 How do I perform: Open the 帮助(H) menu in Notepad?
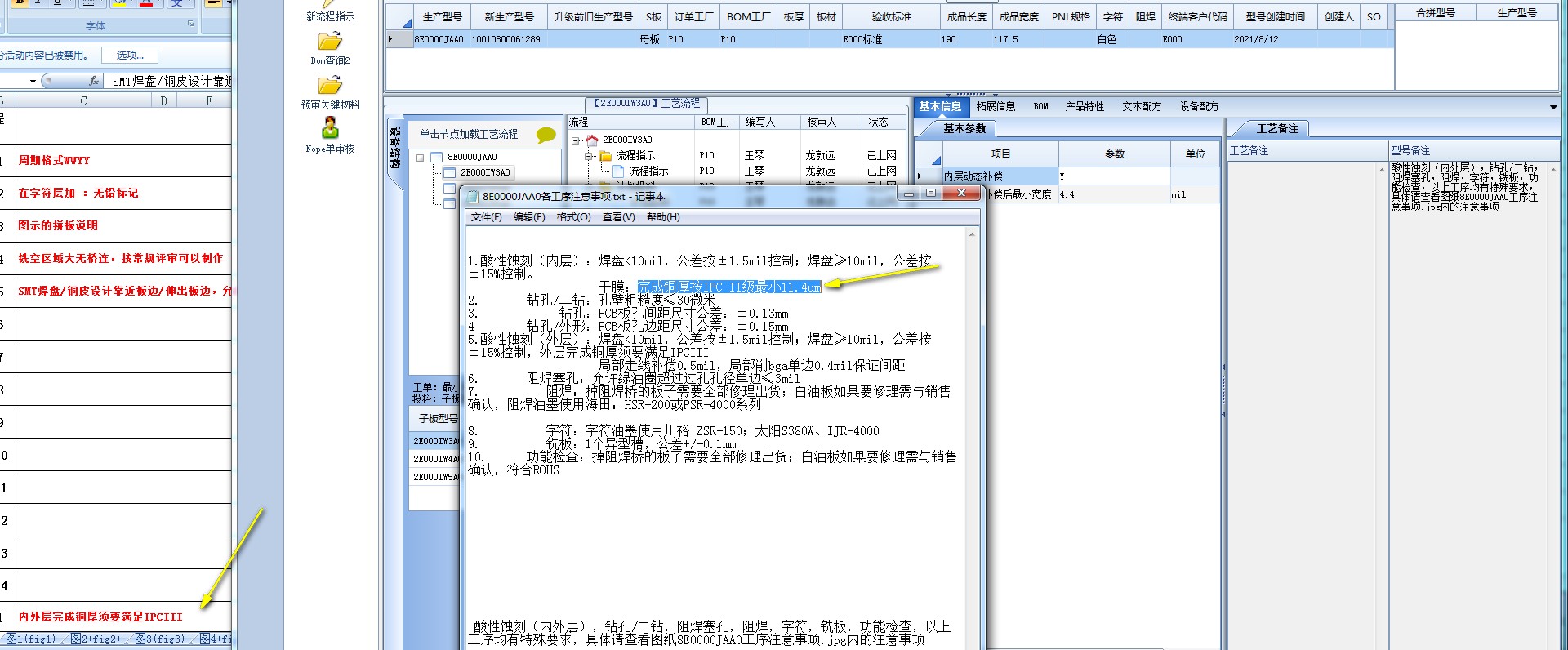click(x=663, y=217)
